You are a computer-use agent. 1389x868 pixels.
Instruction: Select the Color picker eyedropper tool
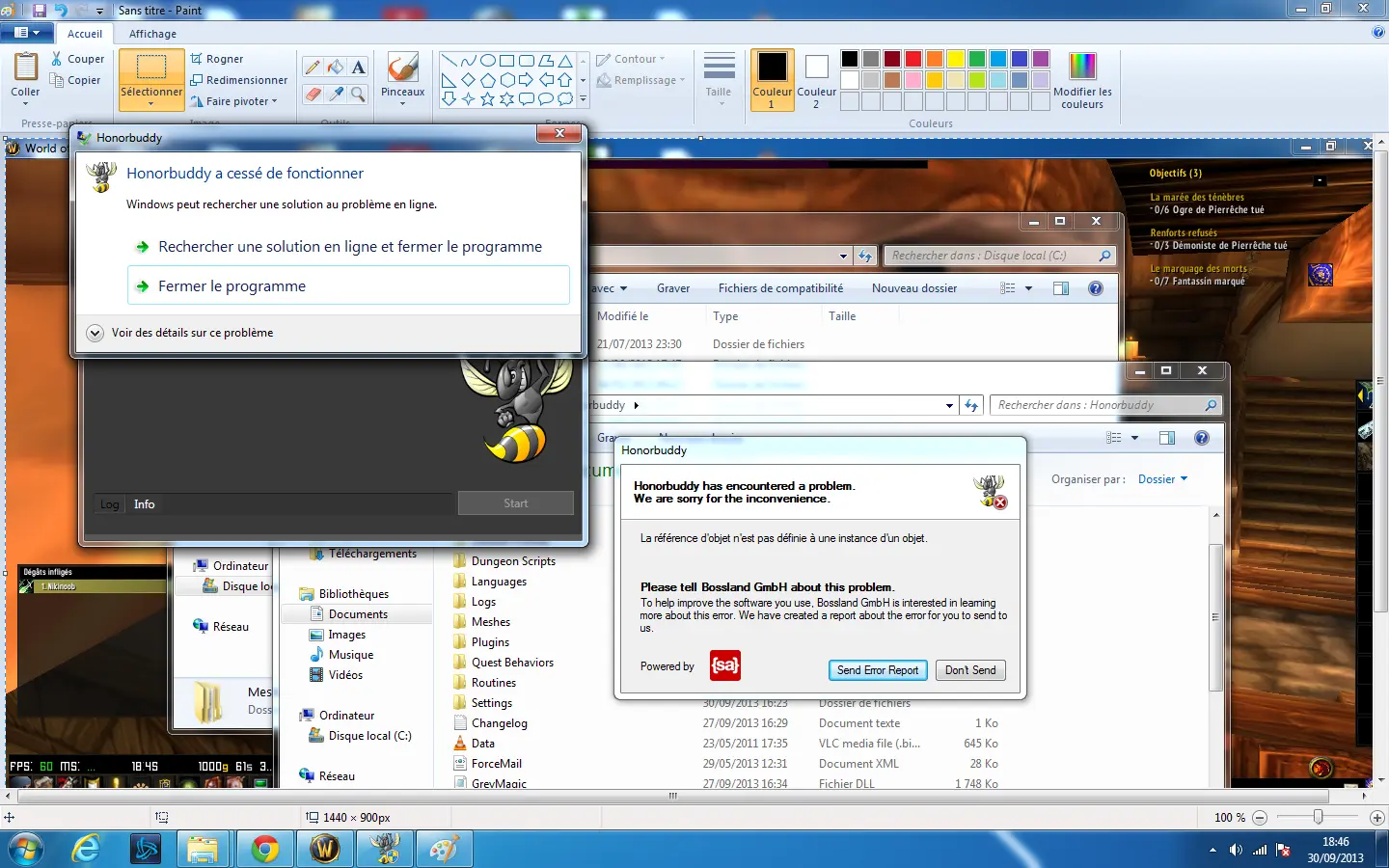click(x=335, y=94)
